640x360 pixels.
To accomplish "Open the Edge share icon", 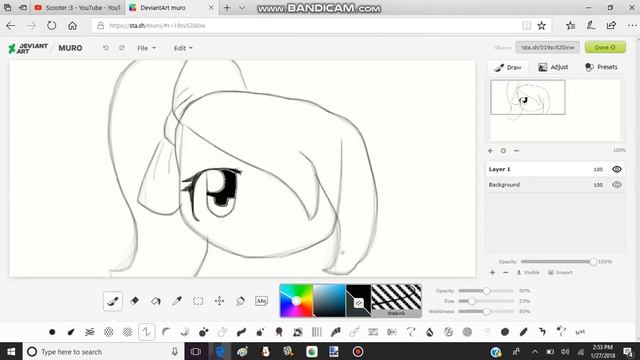I will [x=611, y=26].
